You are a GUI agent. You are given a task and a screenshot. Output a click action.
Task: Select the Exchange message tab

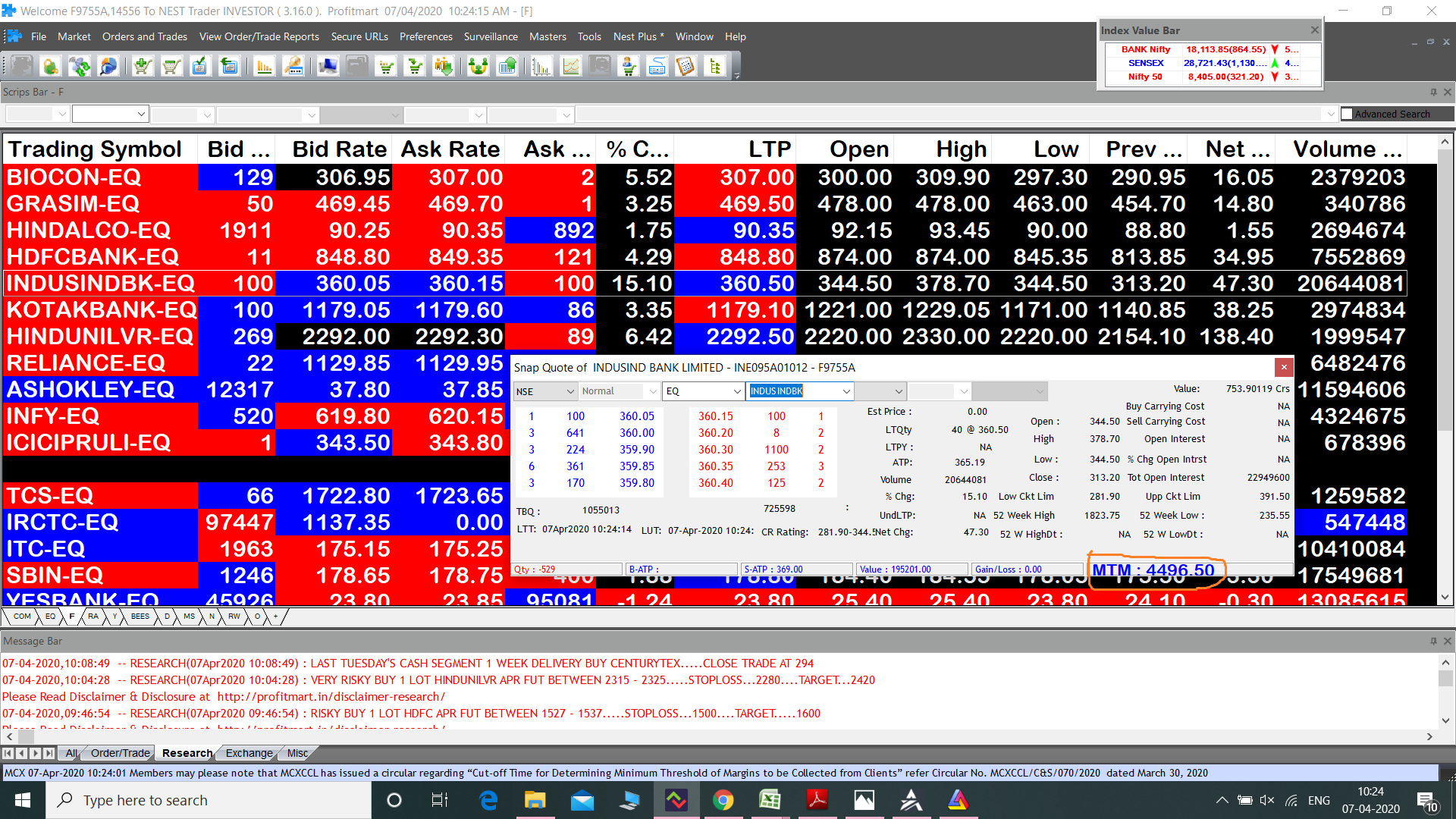pyautogui.click(x=249, y=753)
